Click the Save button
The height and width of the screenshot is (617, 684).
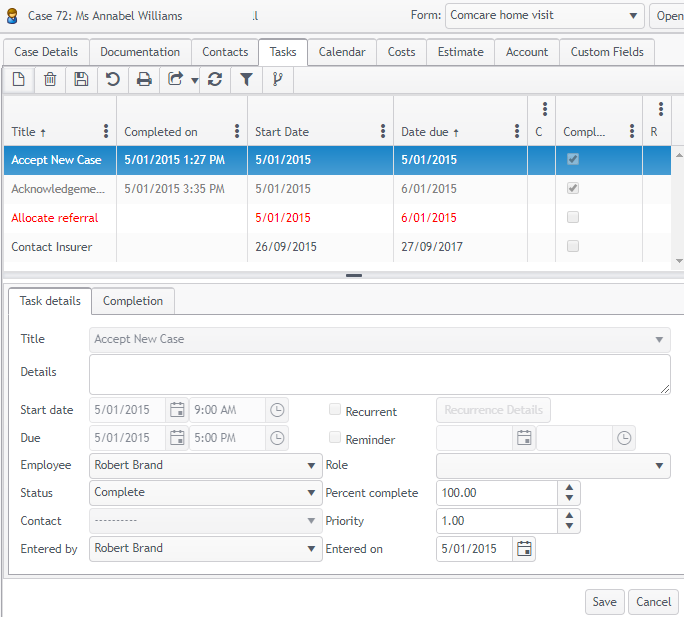pyautogui.click(x=604, y=602)
